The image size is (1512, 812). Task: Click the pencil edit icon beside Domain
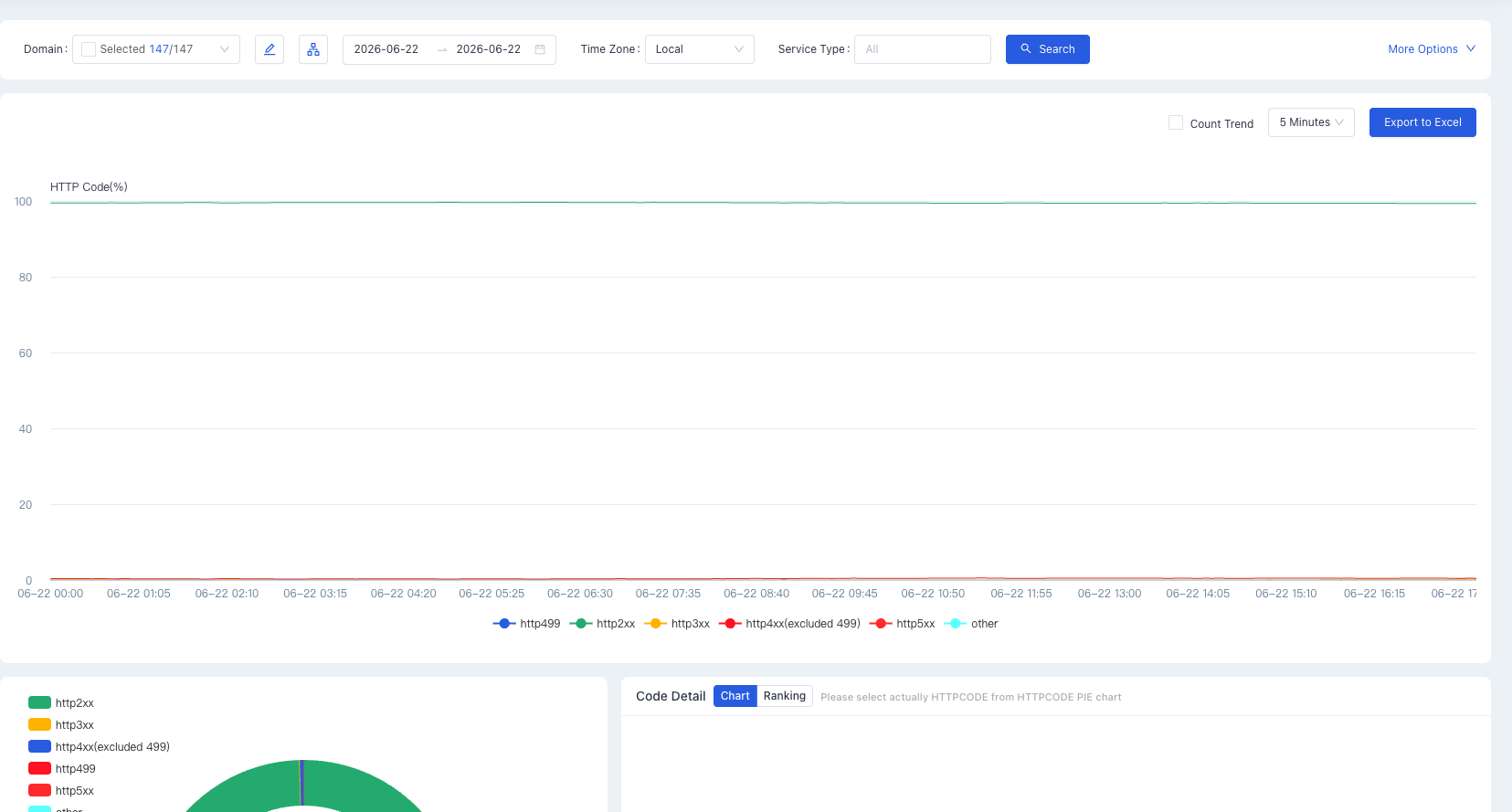(x=270, y=49)
